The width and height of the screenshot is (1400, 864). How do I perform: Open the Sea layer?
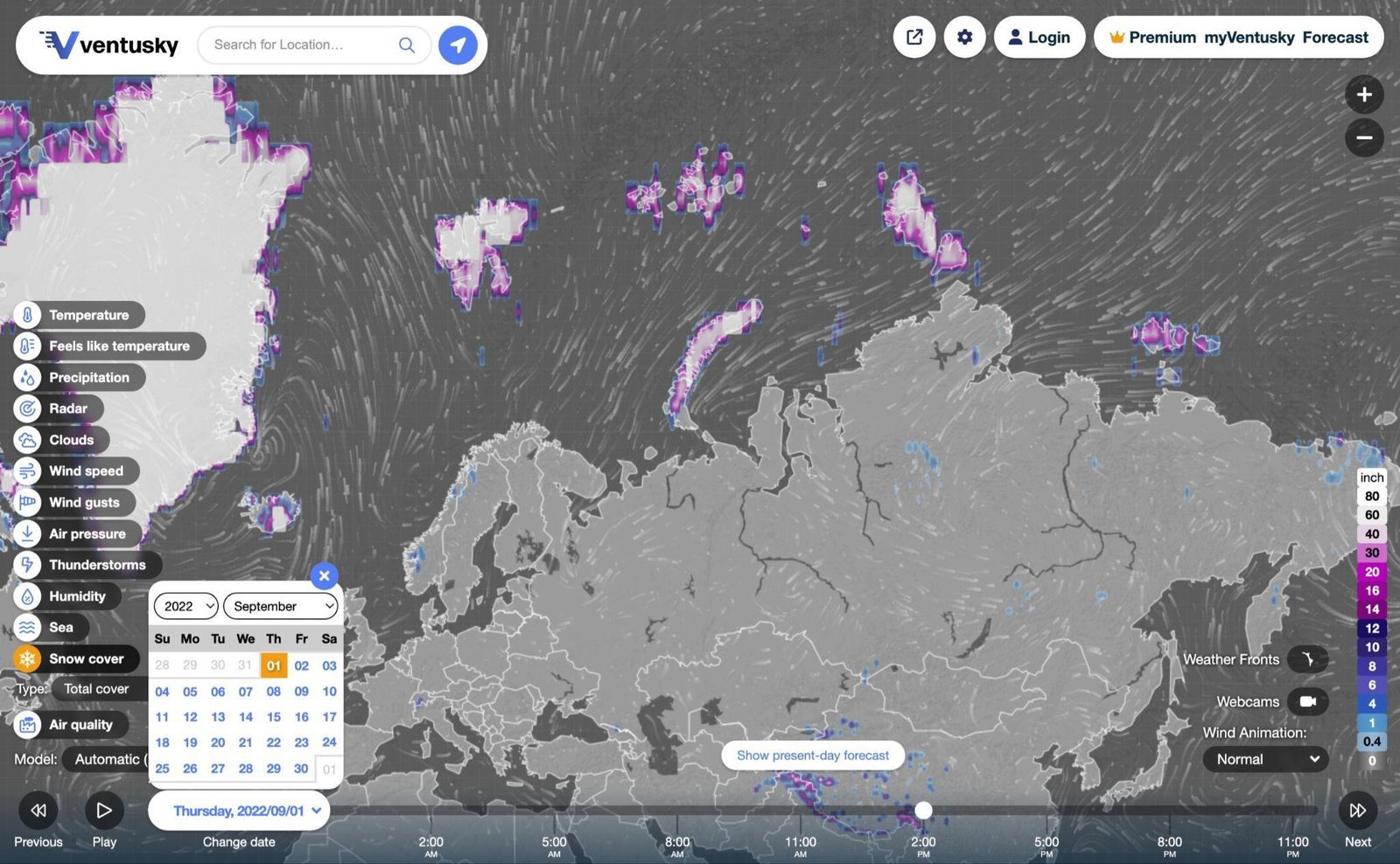coord(51,628)
